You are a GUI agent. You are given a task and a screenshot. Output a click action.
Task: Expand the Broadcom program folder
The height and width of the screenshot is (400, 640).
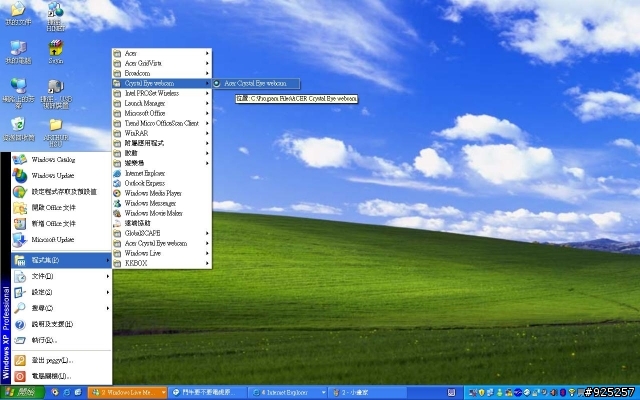tap(162, 73)
